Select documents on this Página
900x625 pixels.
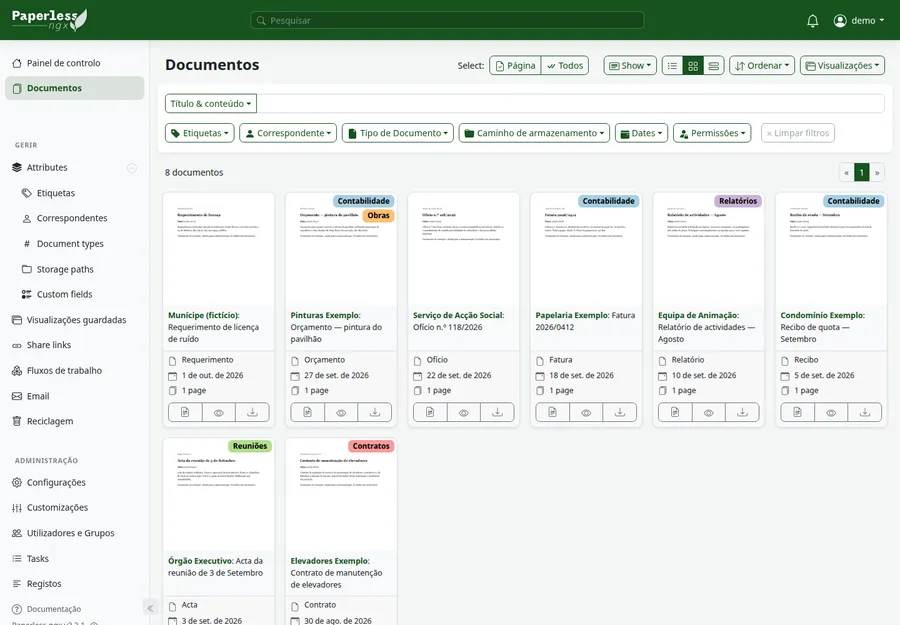point(515,65)
